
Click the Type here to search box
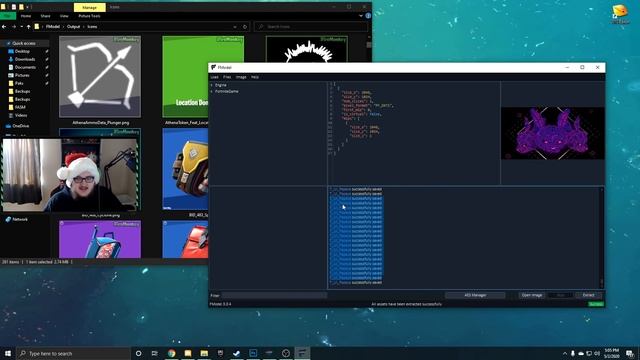[x=73, y=353]
